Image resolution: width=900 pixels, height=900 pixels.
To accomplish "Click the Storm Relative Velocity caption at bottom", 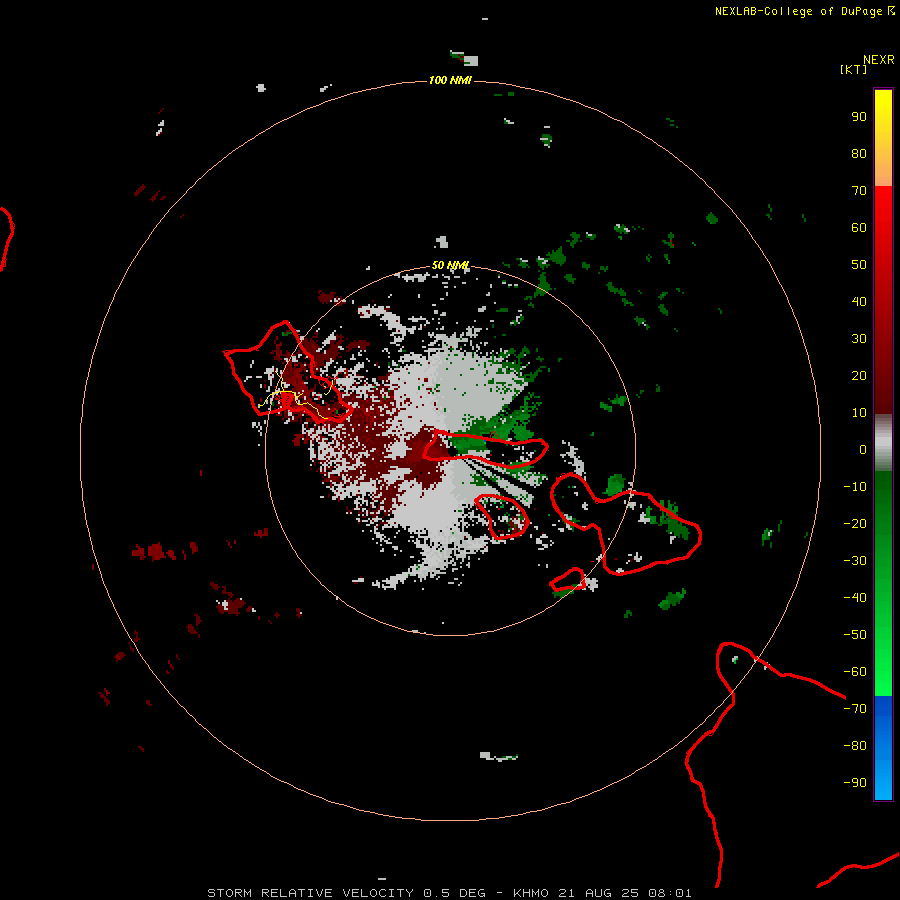I will click(x=449, y=893).
